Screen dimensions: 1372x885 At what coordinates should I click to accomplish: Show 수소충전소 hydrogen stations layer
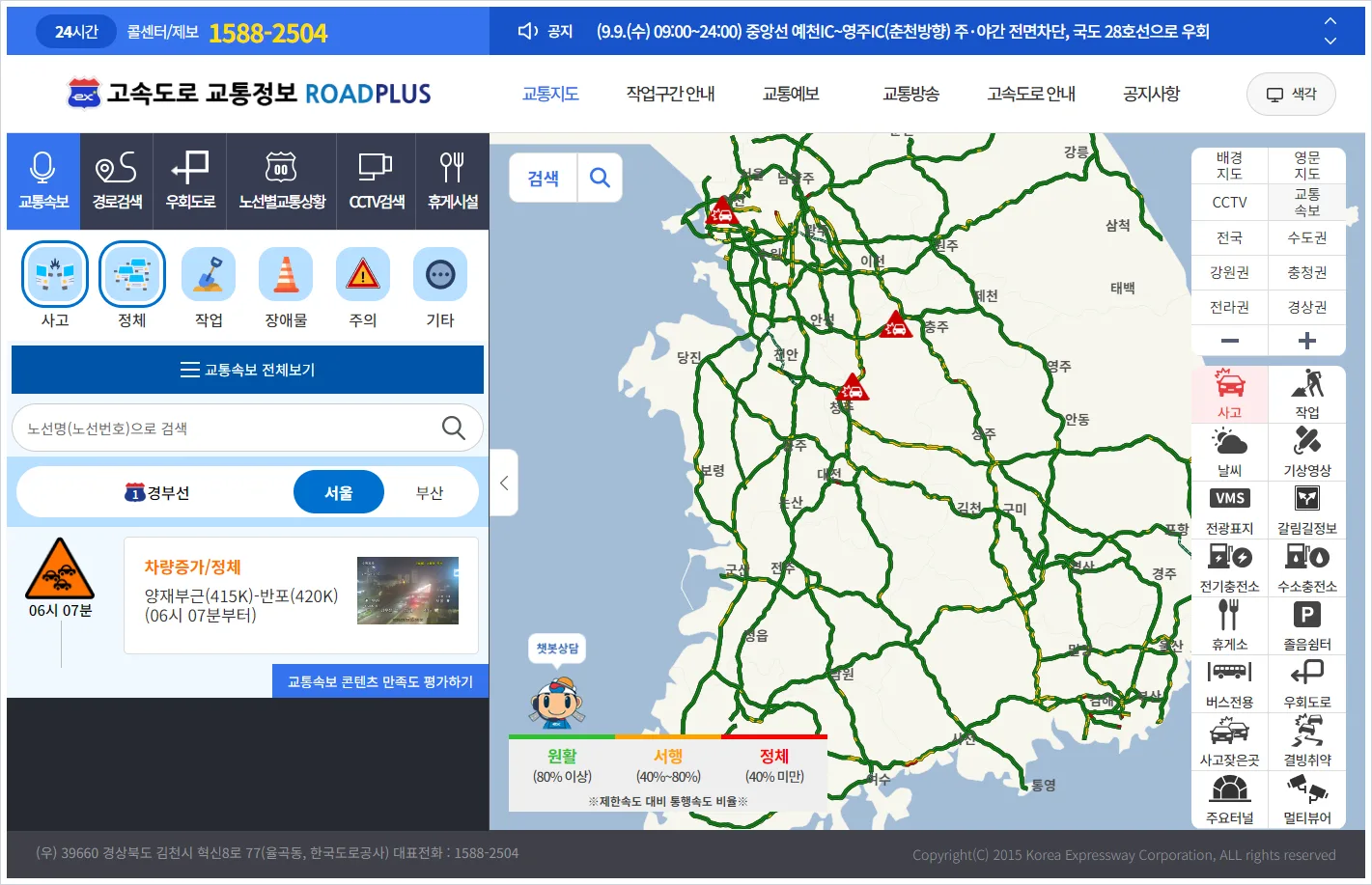coord(1307,568)
